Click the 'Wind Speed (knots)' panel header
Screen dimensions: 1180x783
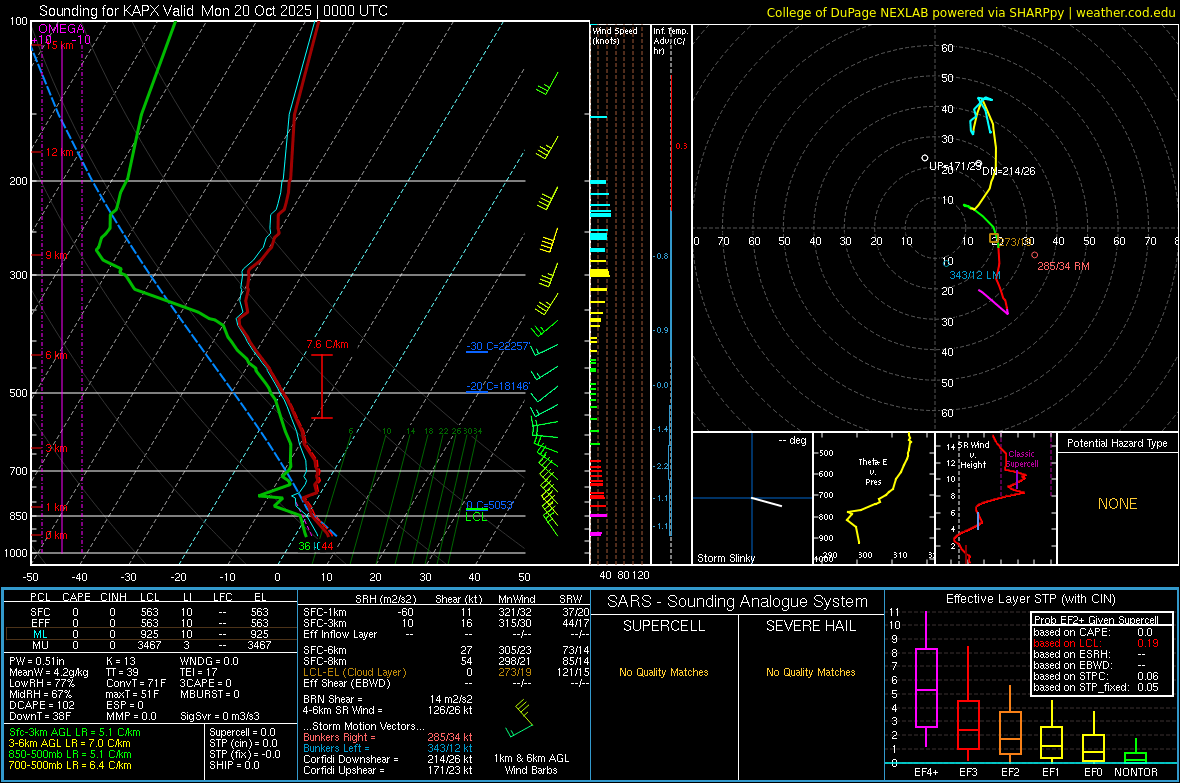click(x=615, y=35)
